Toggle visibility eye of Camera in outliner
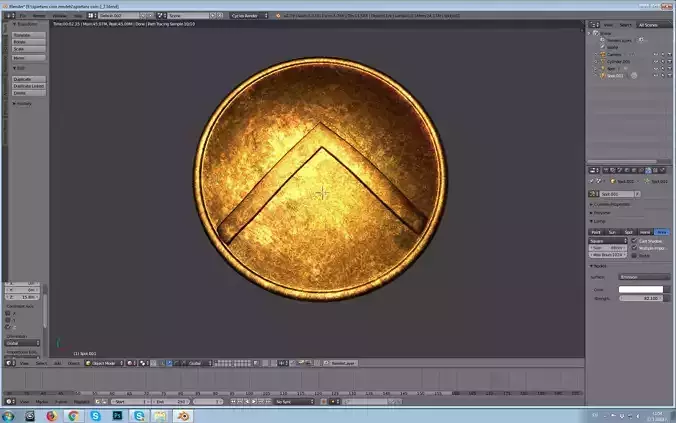This screenshot has height=423, width=676. pyautogui.click(x=656, y=54)
